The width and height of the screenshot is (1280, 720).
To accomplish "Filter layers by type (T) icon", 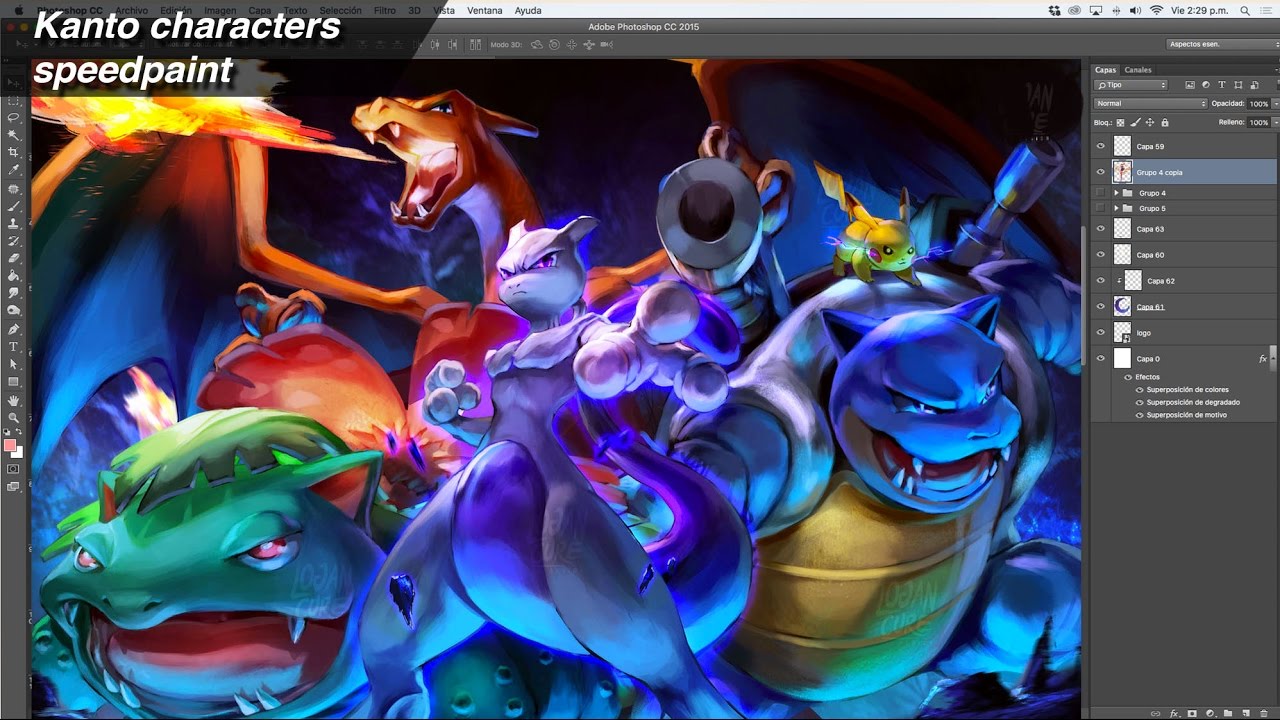I will coord(1222,85).
